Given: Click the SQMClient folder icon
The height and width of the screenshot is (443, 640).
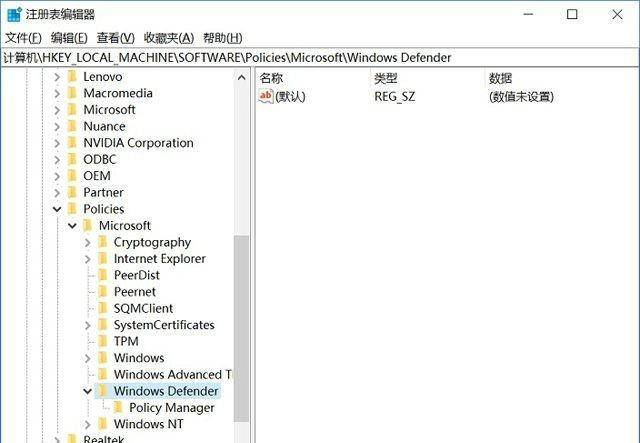Looking at the screenshot, I should (x=103, y=308).
